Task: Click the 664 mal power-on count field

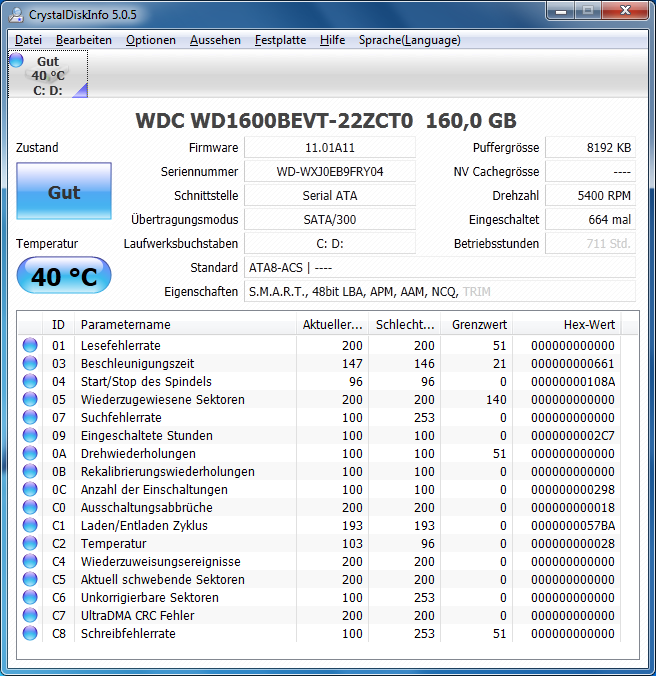Action: pyautogui.click(x=590, y=220)
